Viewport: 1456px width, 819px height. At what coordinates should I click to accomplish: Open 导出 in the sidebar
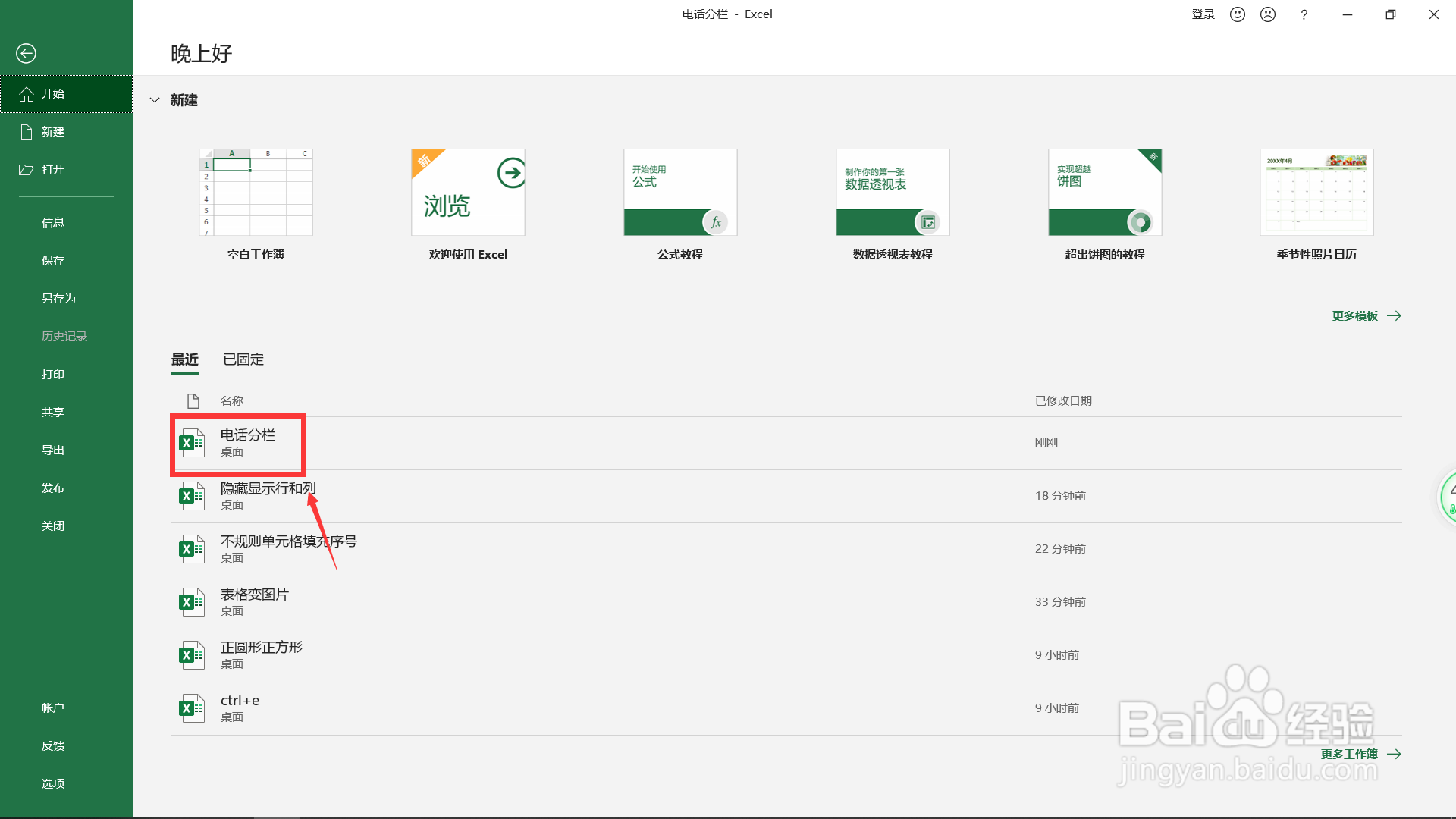[66, 450]
